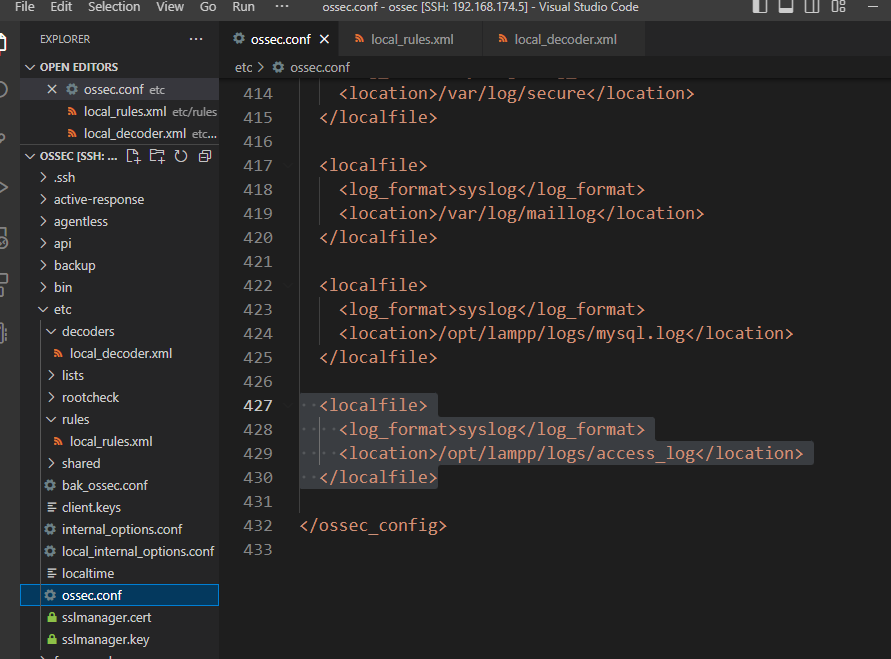The image size is (891, 659).
Task: Fold localfile block at line 427
Action: (289, 405)
